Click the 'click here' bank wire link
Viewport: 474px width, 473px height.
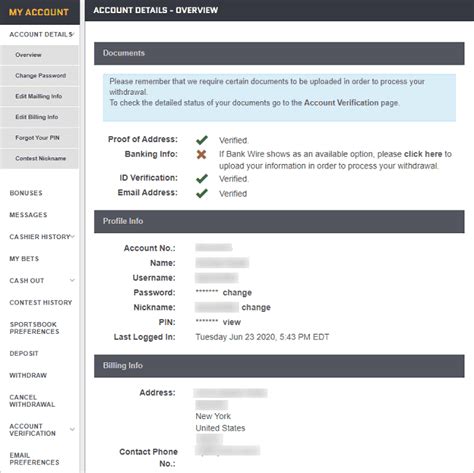pos(423,154)
